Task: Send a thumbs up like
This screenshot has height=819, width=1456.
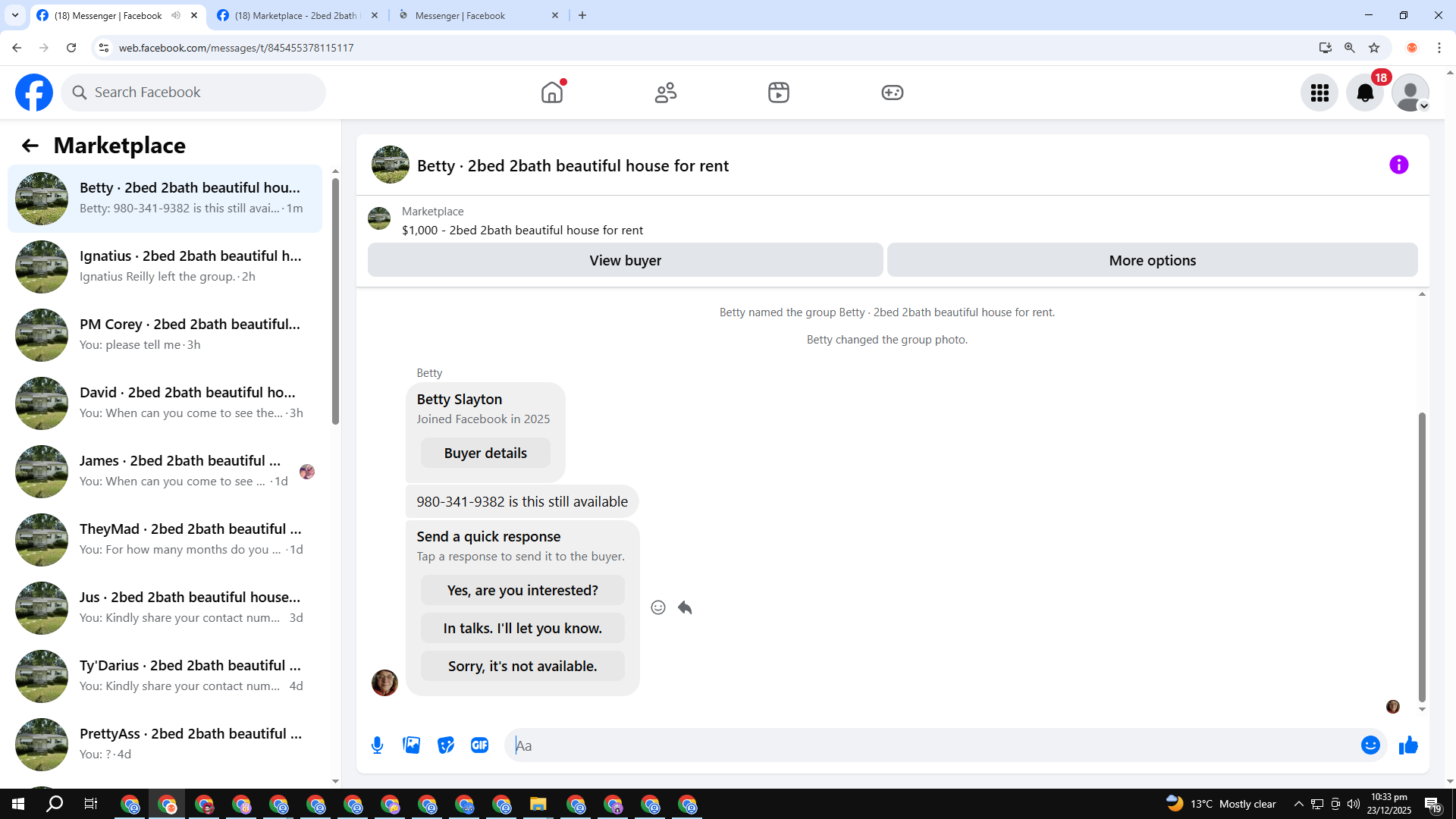Action: [1408, 745]
